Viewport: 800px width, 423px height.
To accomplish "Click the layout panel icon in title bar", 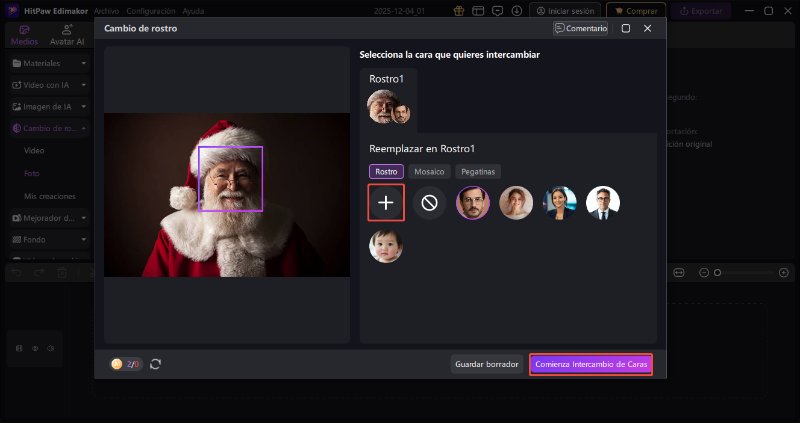I will pos(478,11).
